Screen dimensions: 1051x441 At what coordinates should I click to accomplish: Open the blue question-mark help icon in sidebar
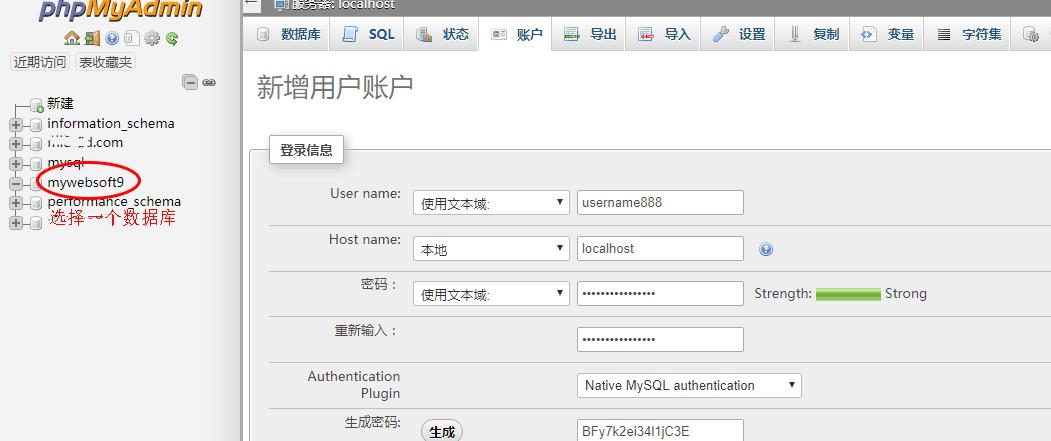click(112, 38)
